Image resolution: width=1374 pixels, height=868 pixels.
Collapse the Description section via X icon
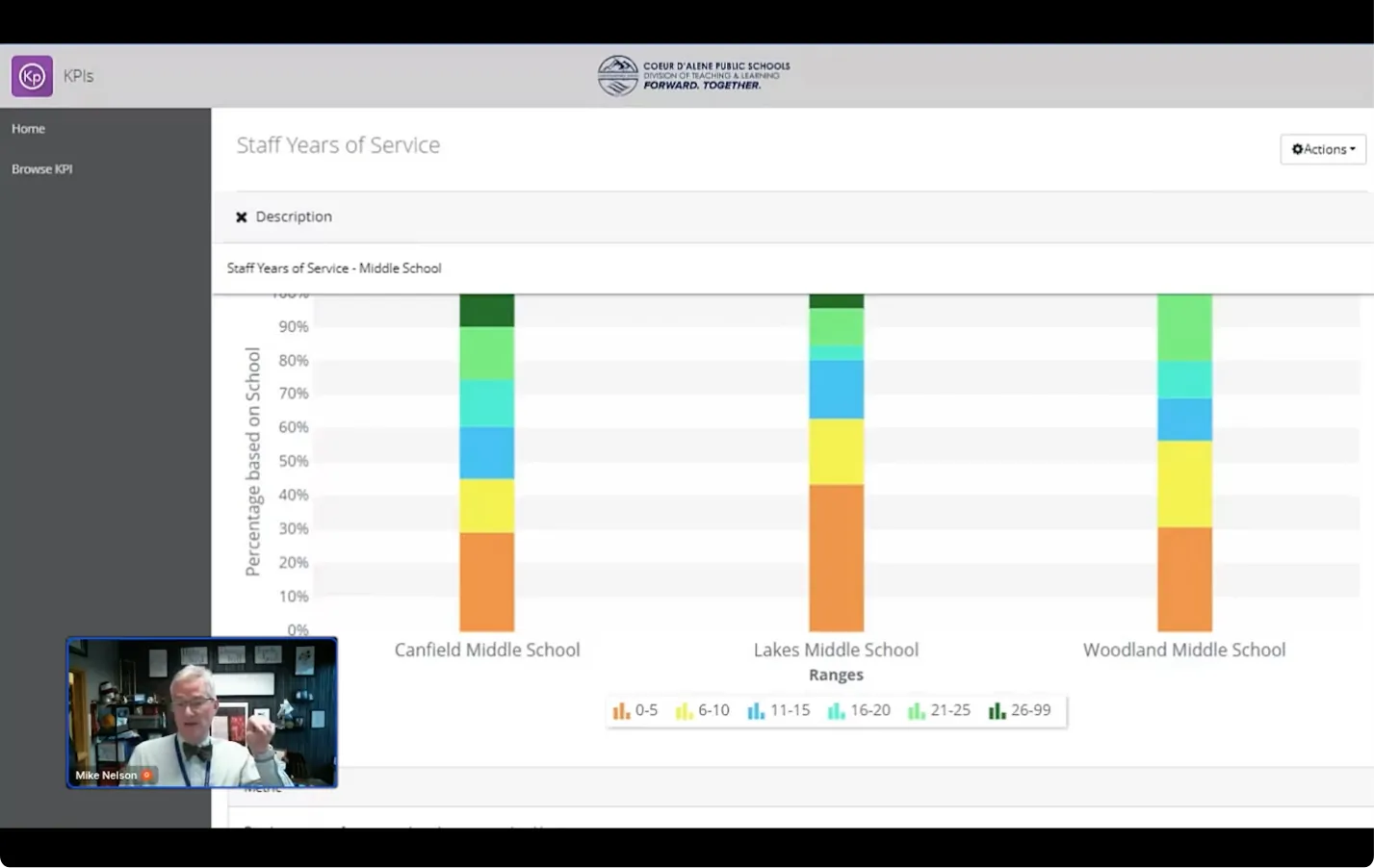click(242, 217)
